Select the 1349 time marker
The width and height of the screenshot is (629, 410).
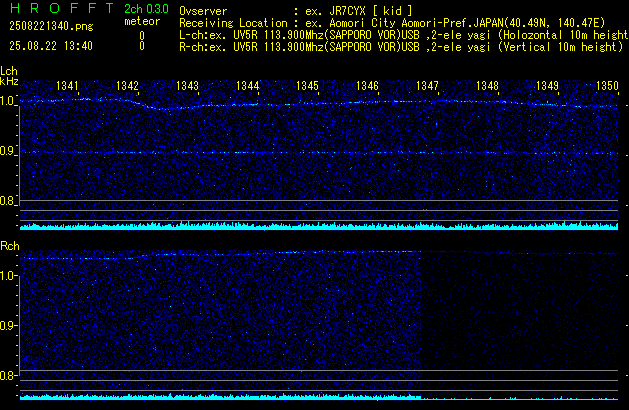(x=547, y=86)
